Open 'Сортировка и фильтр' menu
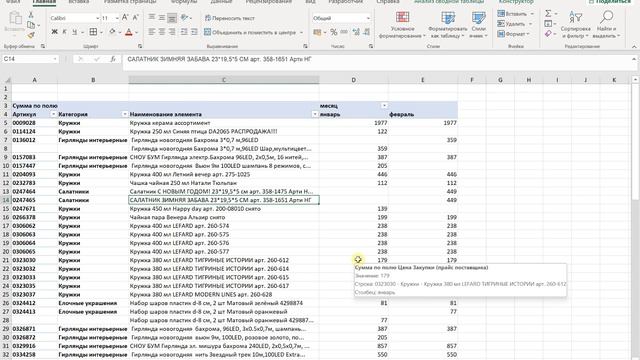The image size is (640, 360). coord(576,25)
